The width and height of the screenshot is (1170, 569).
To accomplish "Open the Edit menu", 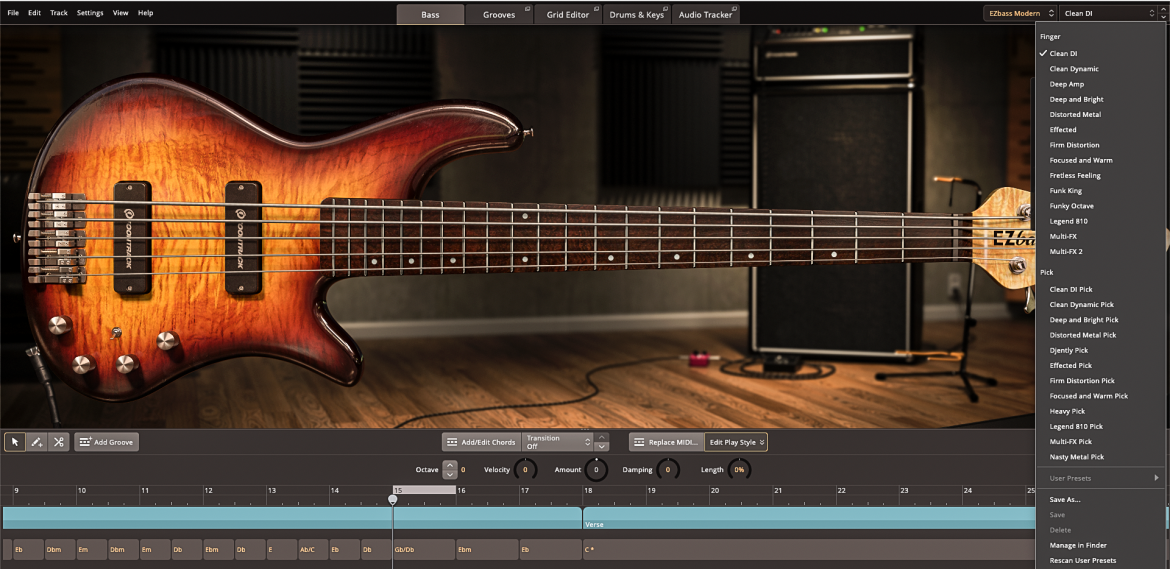I will 34,13.
